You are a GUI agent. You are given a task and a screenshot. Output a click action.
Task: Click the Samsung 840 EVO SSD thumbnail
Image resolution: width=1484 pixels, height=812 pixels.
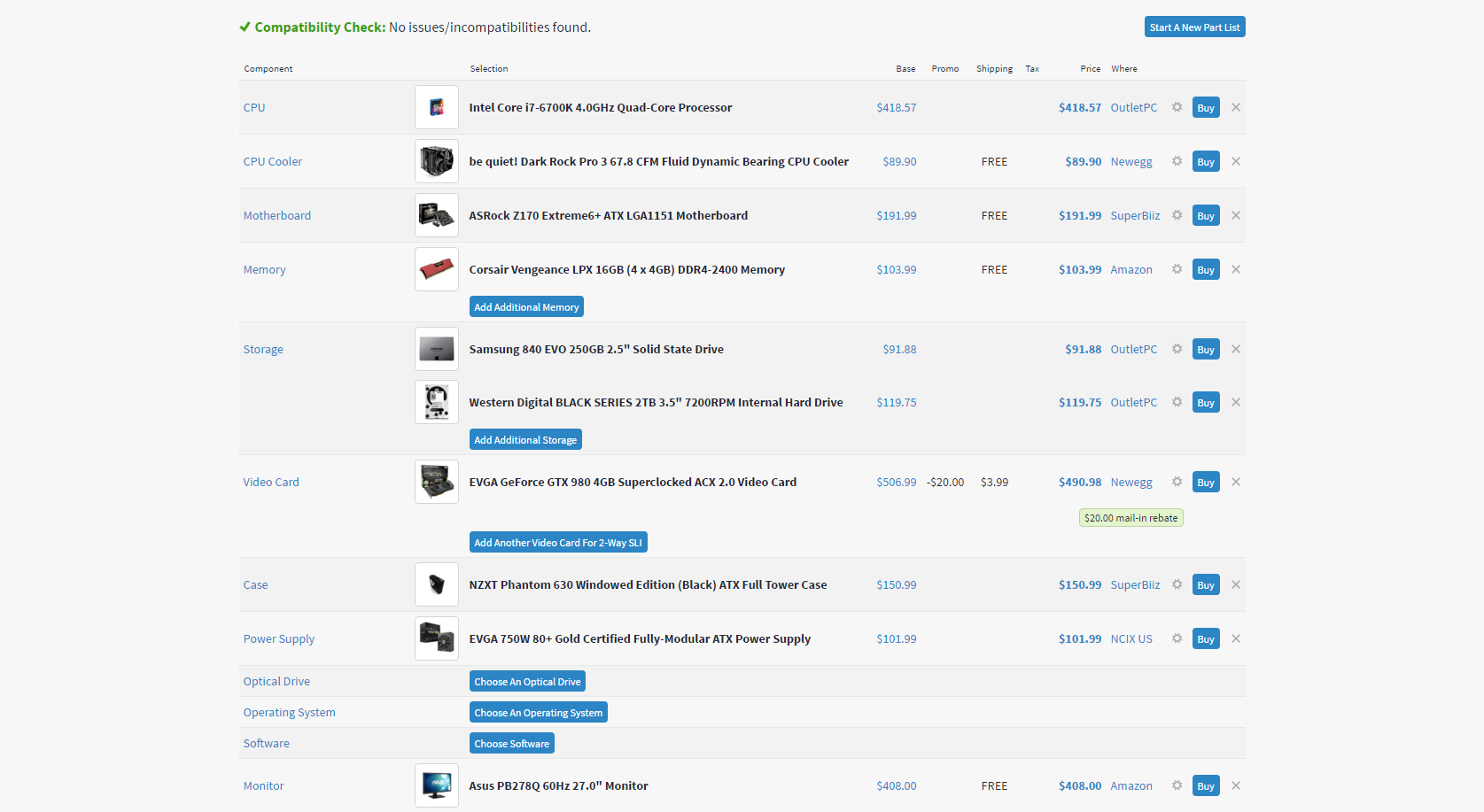coord(437,349)
